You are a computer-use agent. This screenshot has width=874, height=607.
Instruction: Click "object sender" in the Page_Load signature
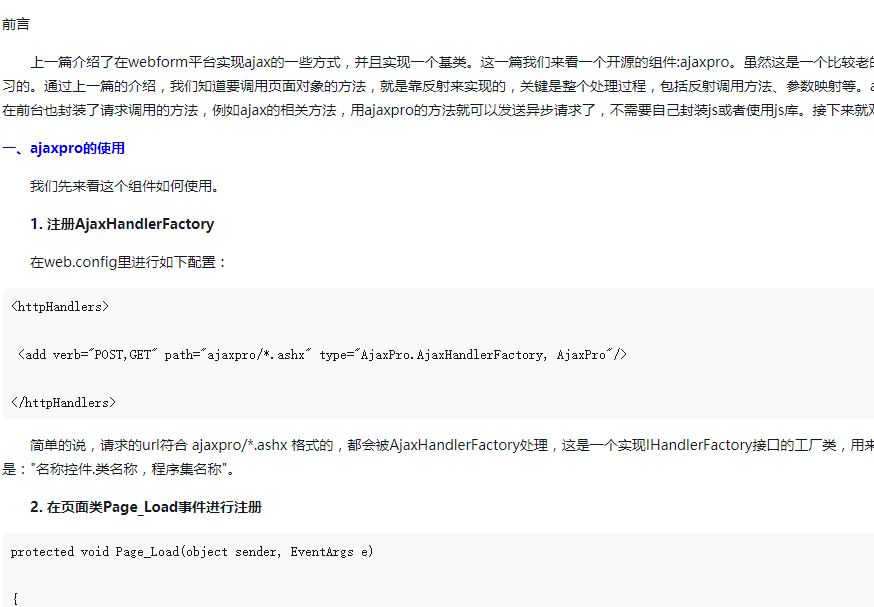[x=233, y=551]
